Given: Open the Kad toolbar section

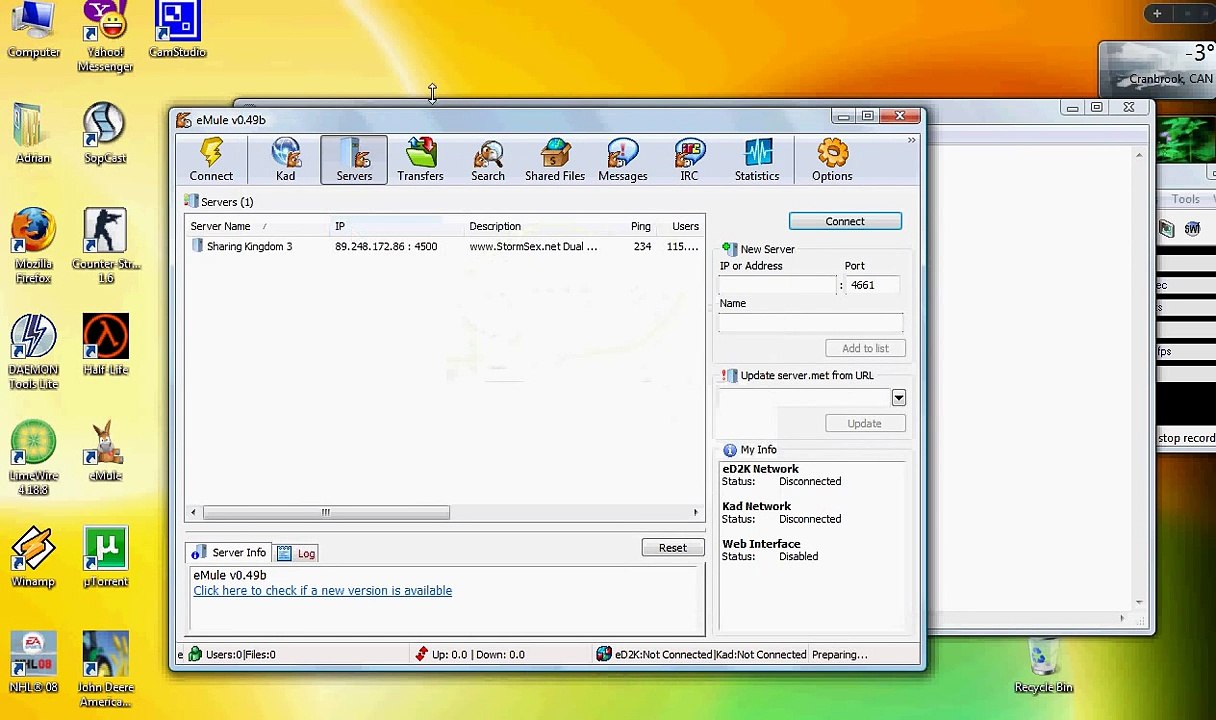Looking at the screenshot, I should (x=285, y=161).
